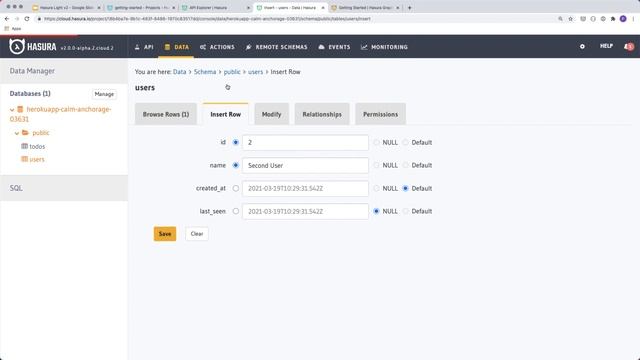Viewport: 640px width, 360px height.
Task: Open settings via the gear icon
Action: coord(582,47)
